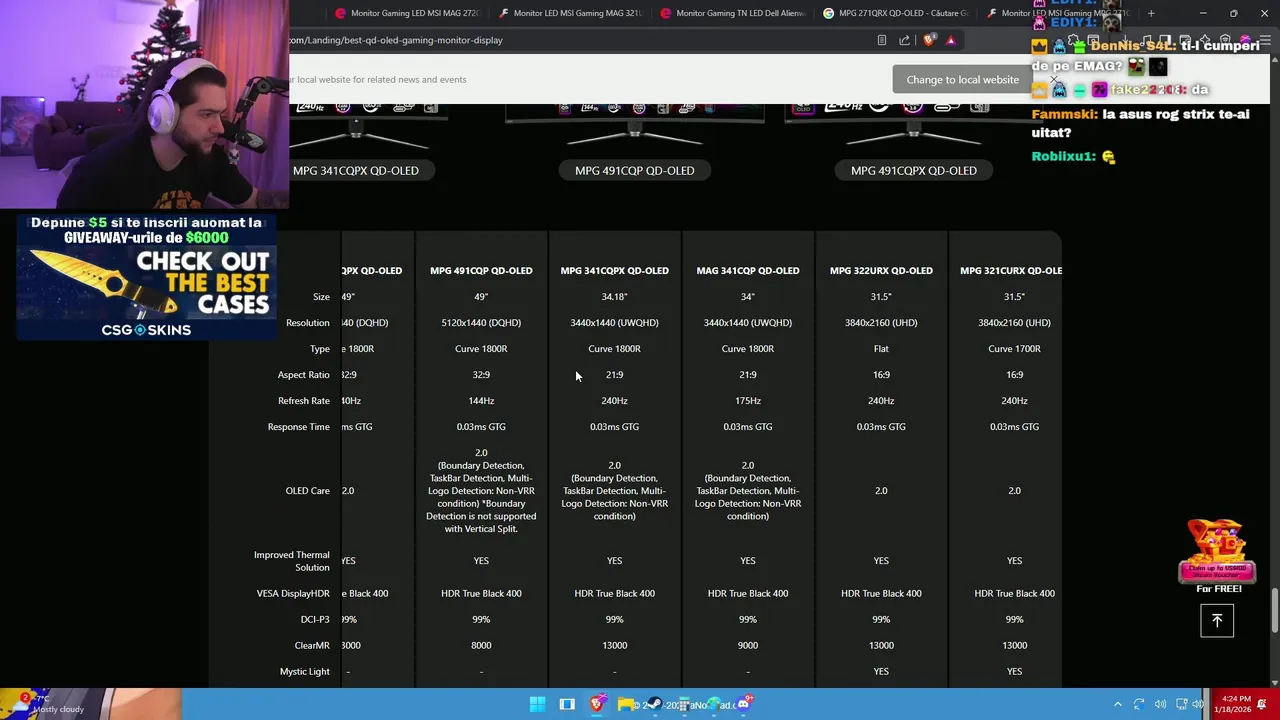Switch to MPG 271QRX QD-OLED Google search tab
Screen dimensions: 1280x720
pos(896,13)
